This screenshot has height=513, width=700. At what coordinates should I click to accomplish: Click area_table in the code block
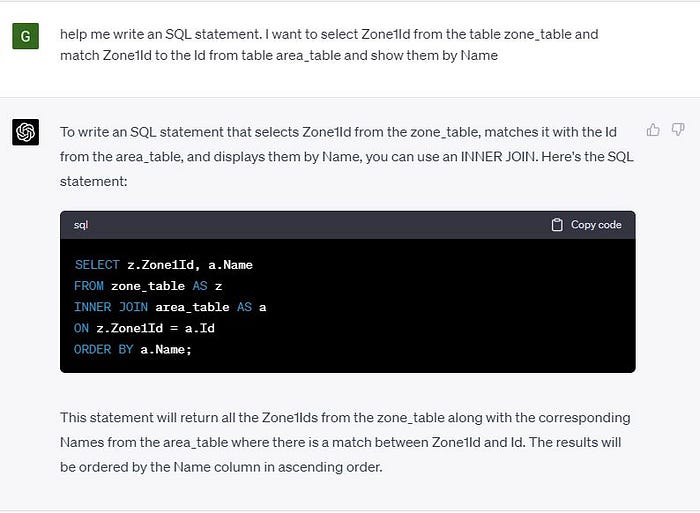[x=192, y=307]
